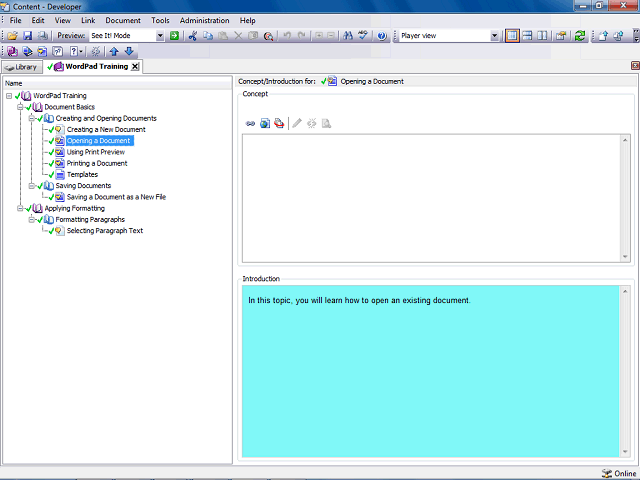Click the Link New Question icon
This screenshot has height=480, width=640.
coord(58,51)
